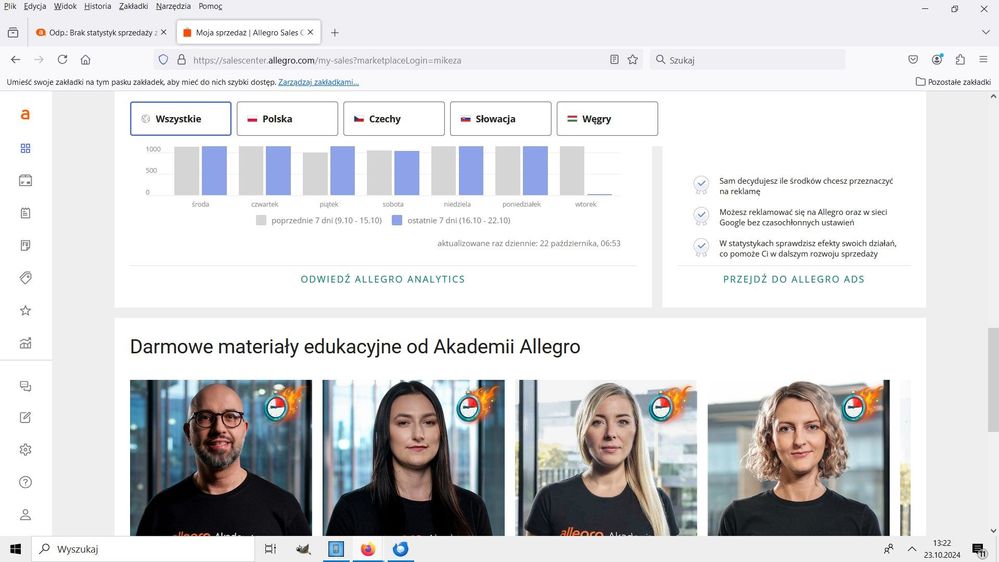
Task: Go back with browser back arrow
Action: 15,60
